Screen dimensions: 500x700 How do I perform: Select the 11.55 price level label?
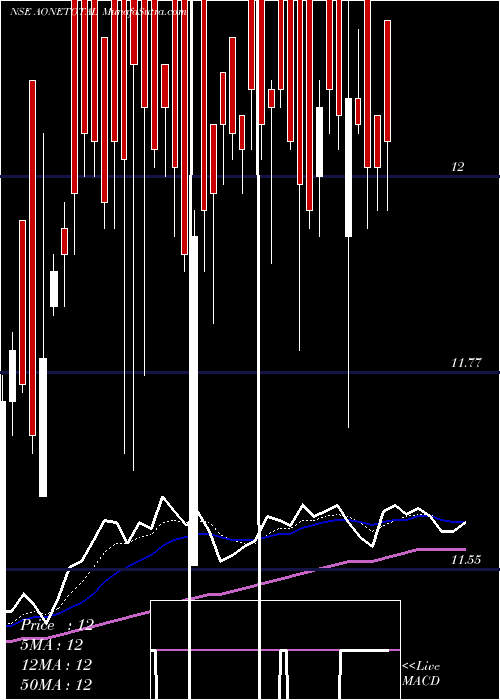pos(466,559)
